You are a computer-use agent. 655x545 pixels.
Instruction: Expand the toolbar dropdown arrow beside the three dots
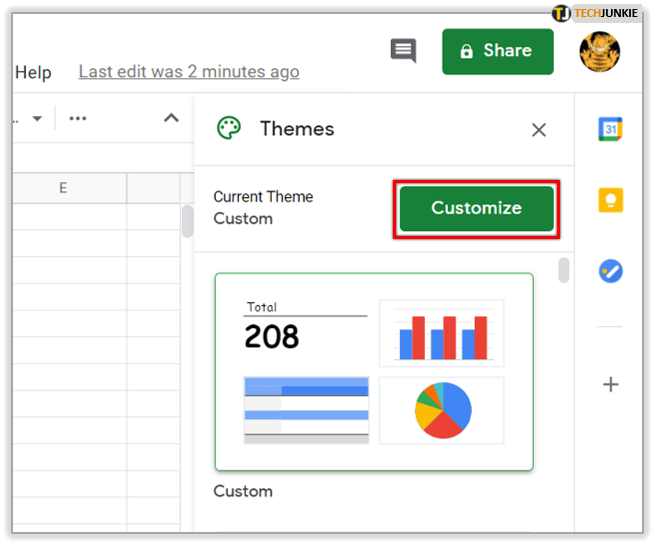[x=37, y=119]
